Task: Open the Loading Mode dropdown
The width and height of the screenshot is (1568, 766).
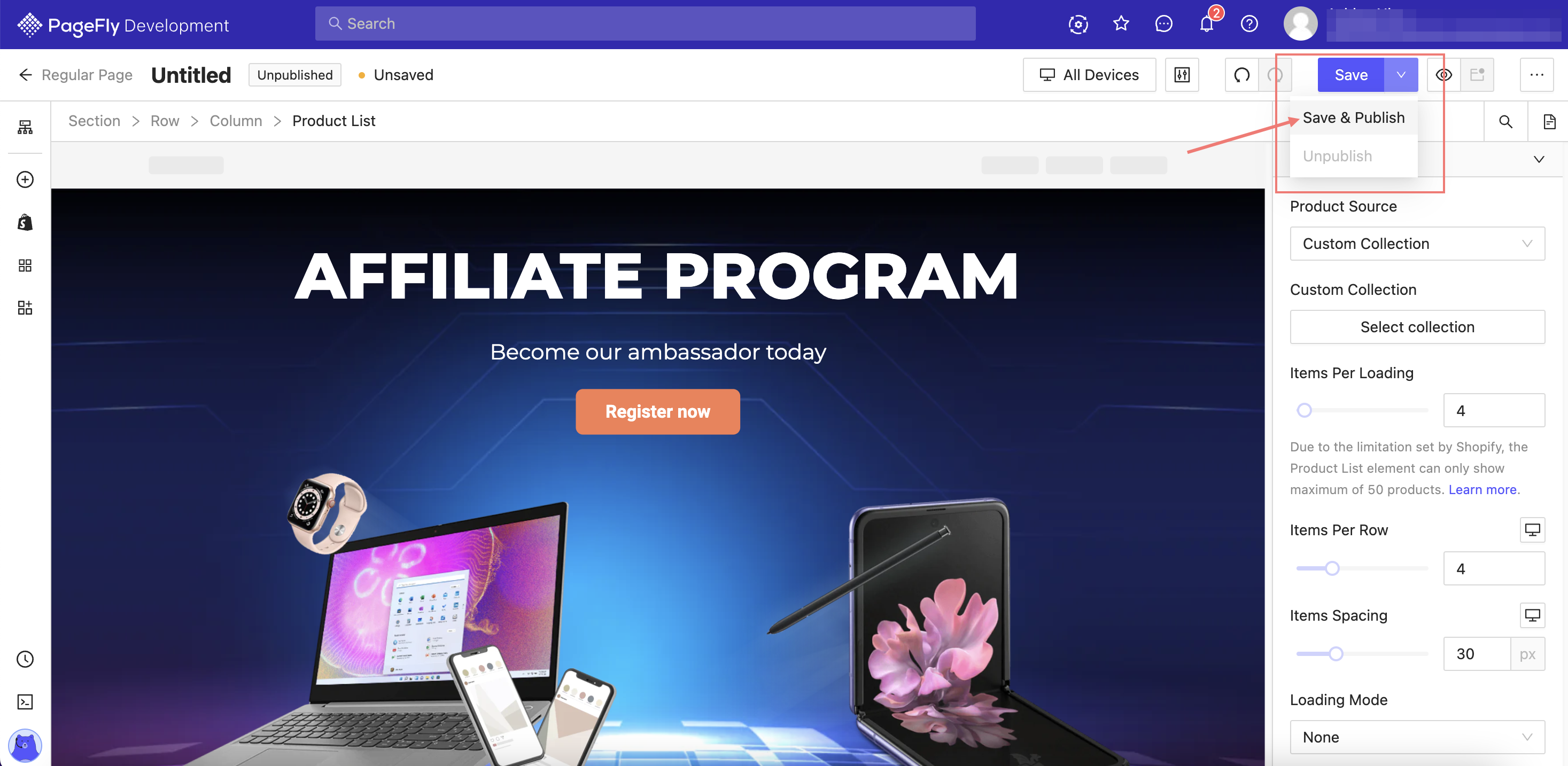Action: 1417,737
